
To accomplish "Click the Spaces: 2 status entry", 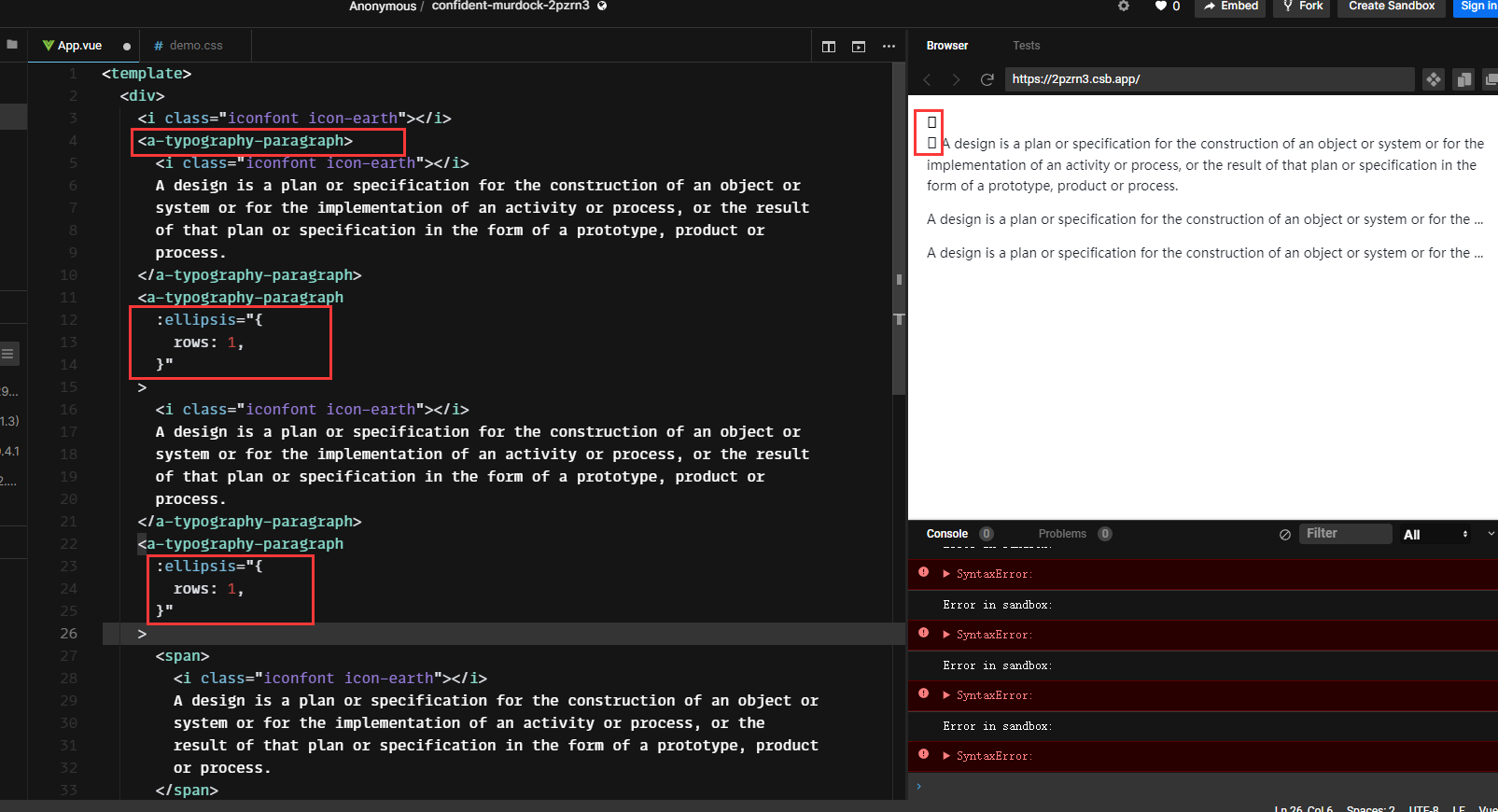I will coord(1371,808).
